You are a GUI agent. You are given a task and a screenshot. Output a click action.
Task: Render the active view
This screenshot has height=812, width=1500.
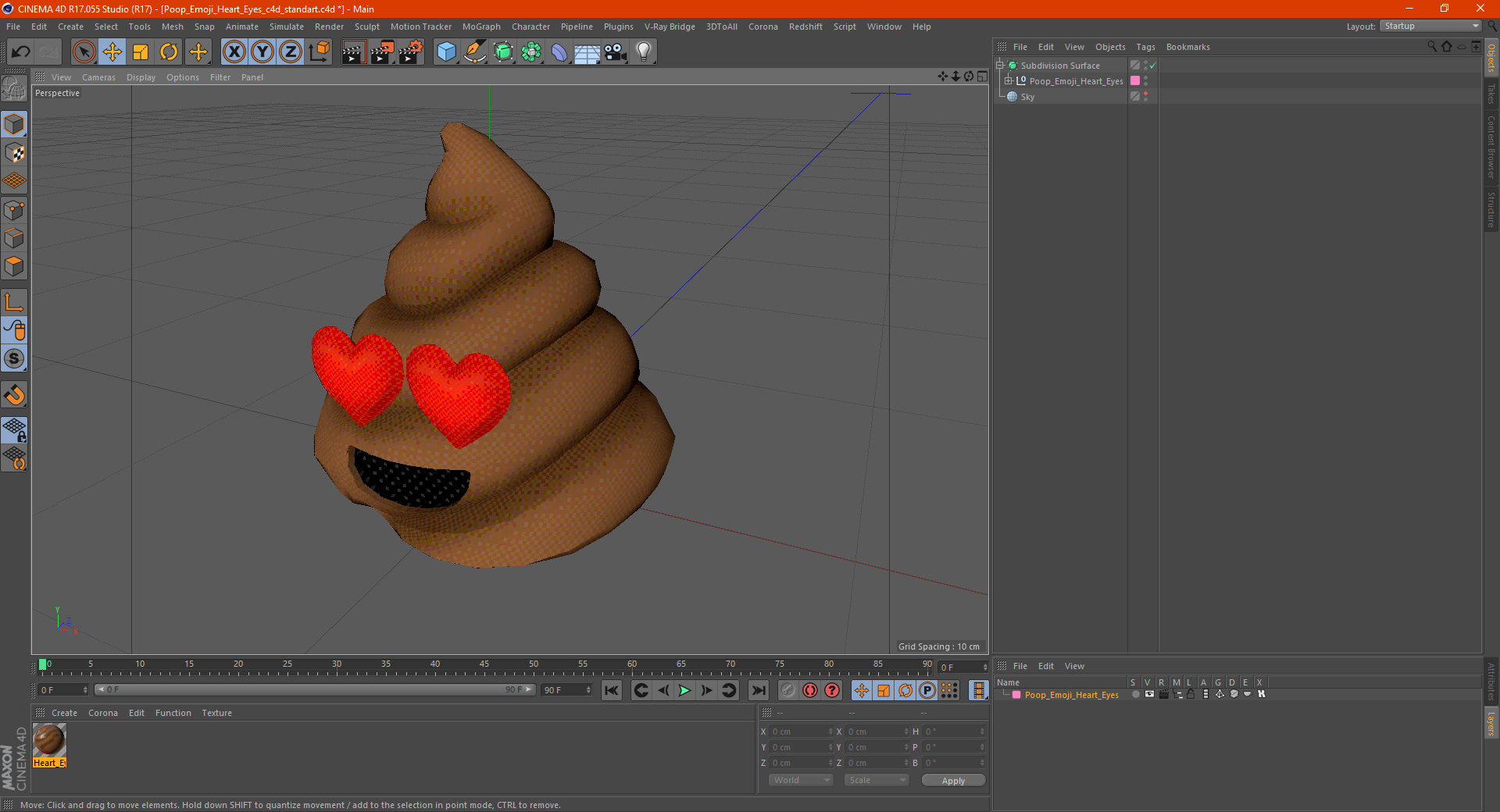click(x=353, y=52)
